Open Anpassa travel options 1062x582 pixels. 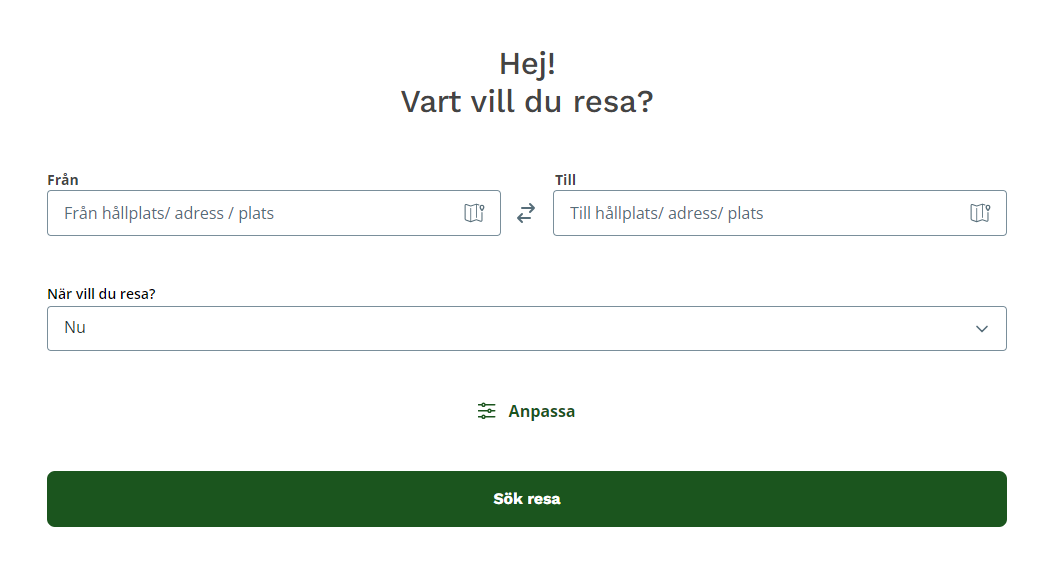pyautogui.click(x=526, y=411)
